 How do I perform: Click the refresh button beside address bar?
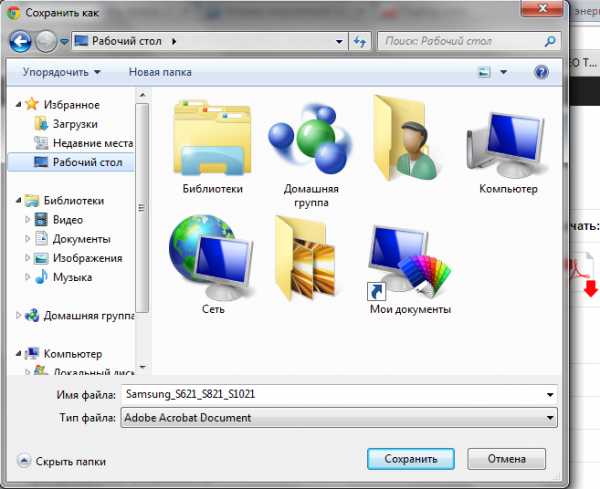coord(360,42)
